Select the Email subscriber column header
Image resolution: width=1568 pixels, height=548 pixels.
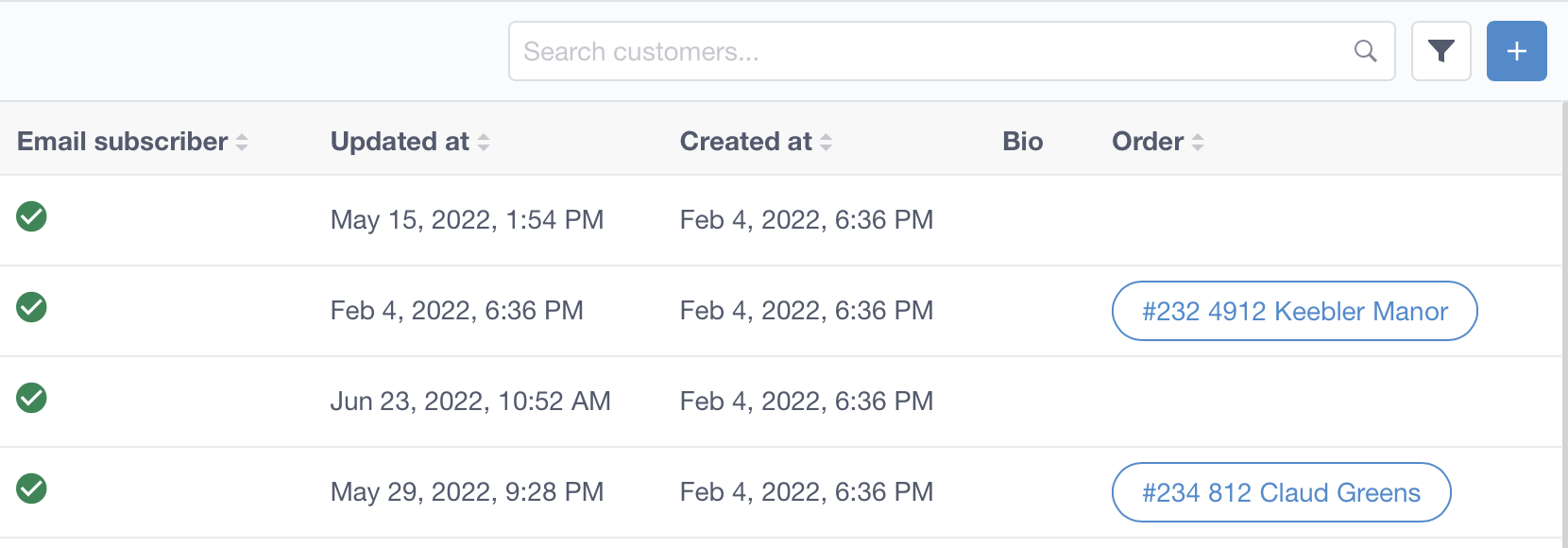pos(123,141)
